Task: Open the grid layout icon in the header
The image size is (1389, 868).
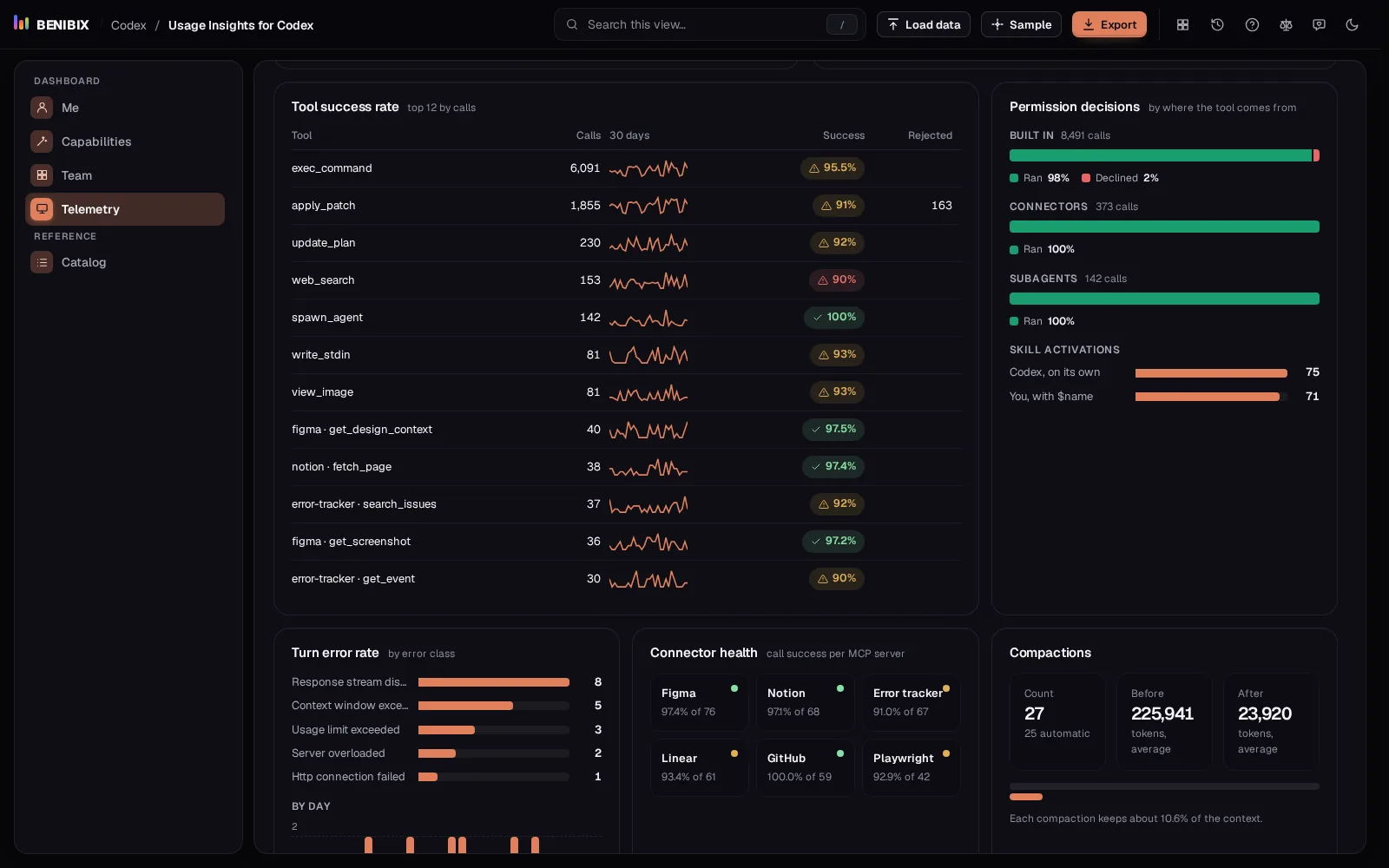Action: pyautogui.click(x=1182, y=25)
